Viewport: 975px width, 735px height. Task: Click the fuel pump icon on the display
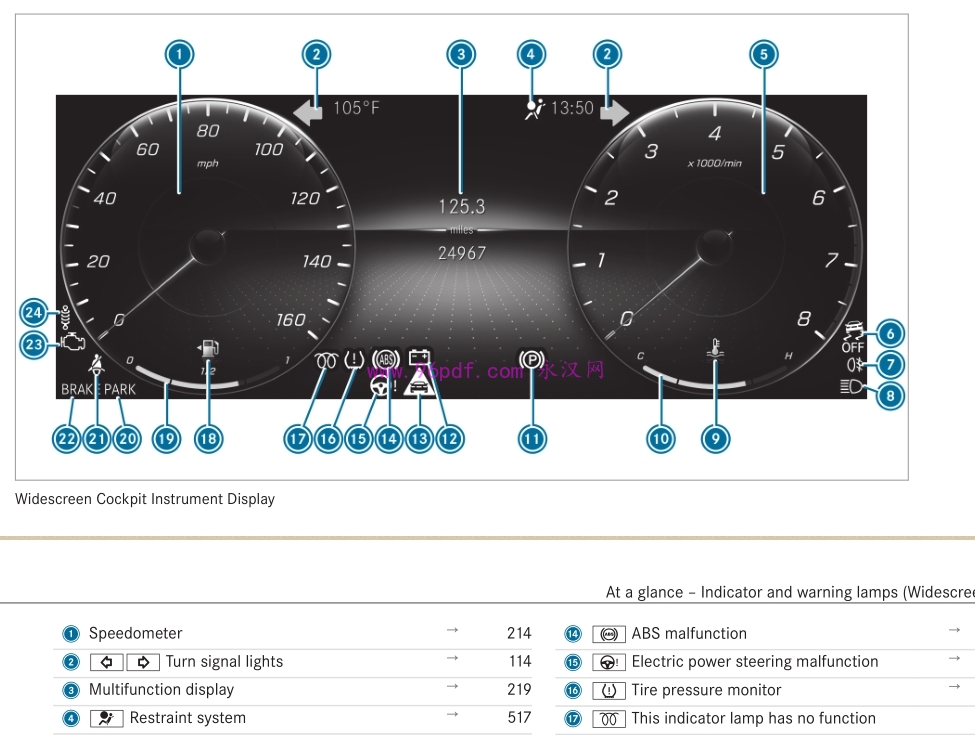(208, 351)
